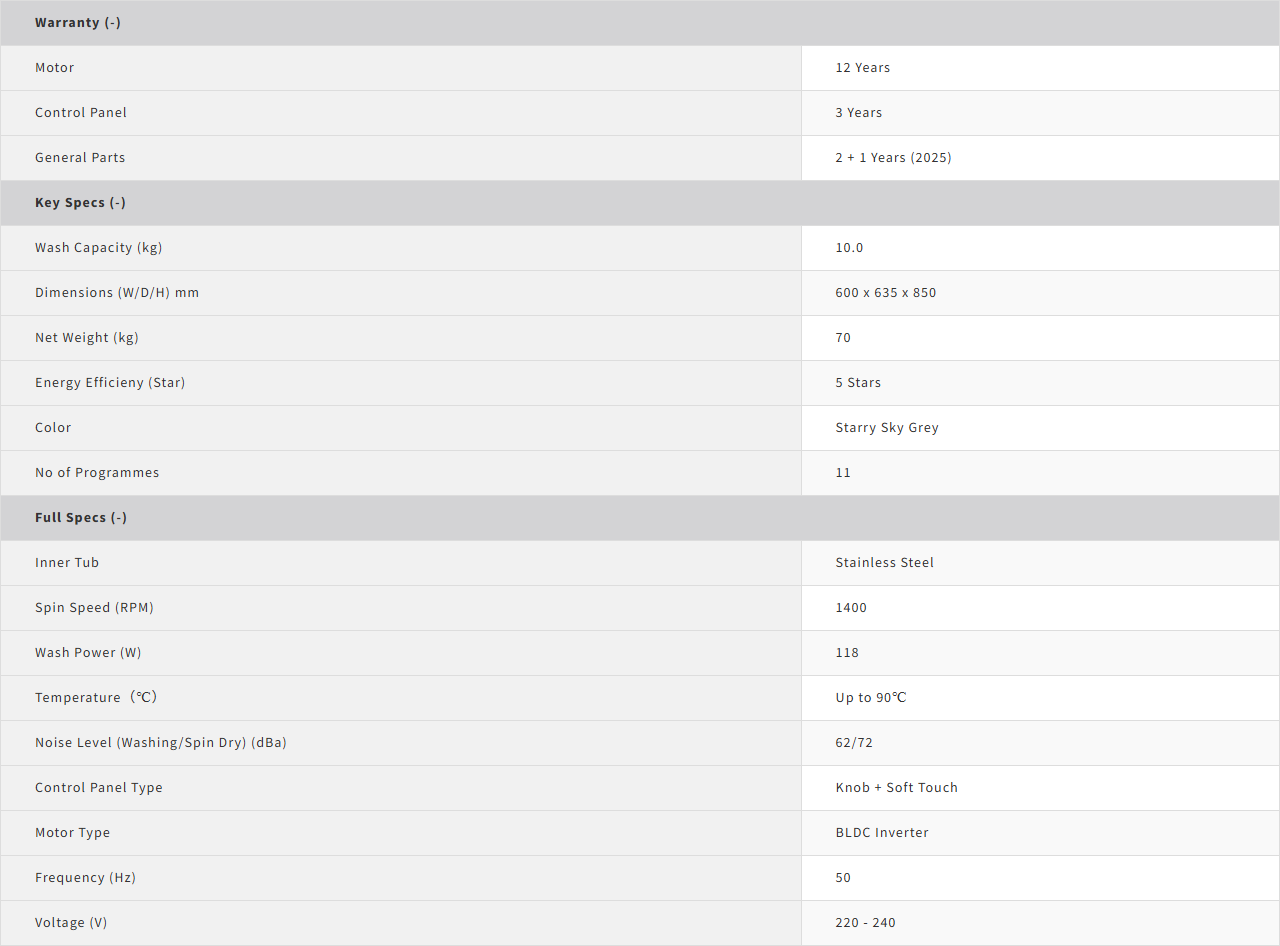Click the Wash Capacity (kg) label
Screen dimensions: 1280x946
click(98, 247)
